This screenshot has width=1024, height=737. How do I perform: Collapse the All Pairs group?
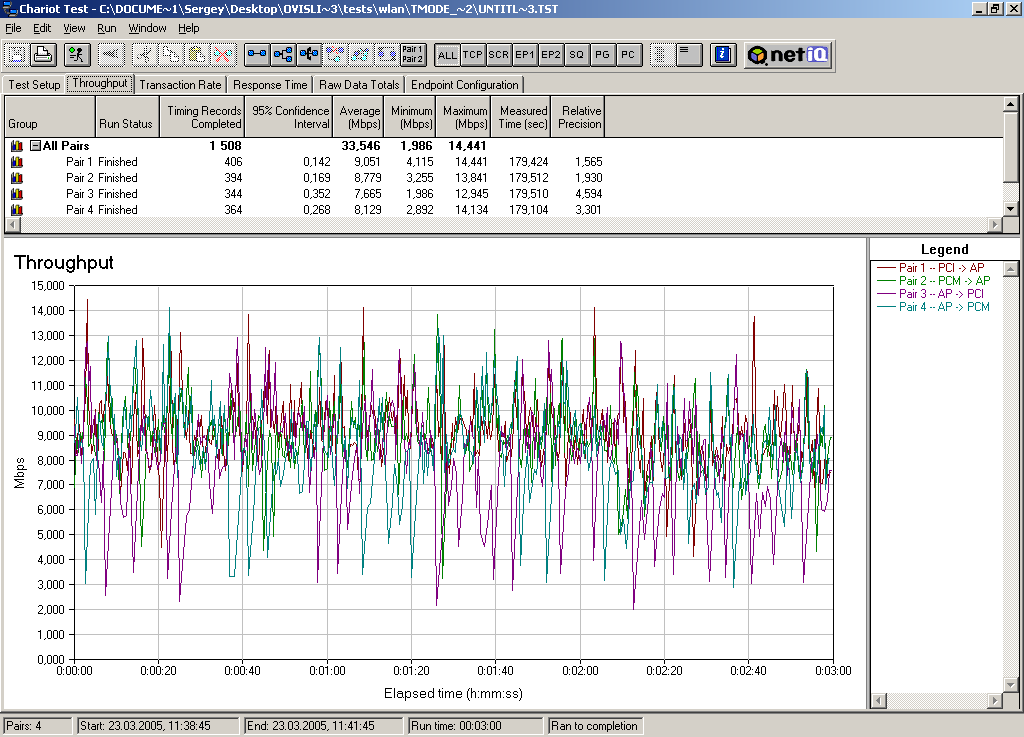pyautogui.click(x=35, y=146)
